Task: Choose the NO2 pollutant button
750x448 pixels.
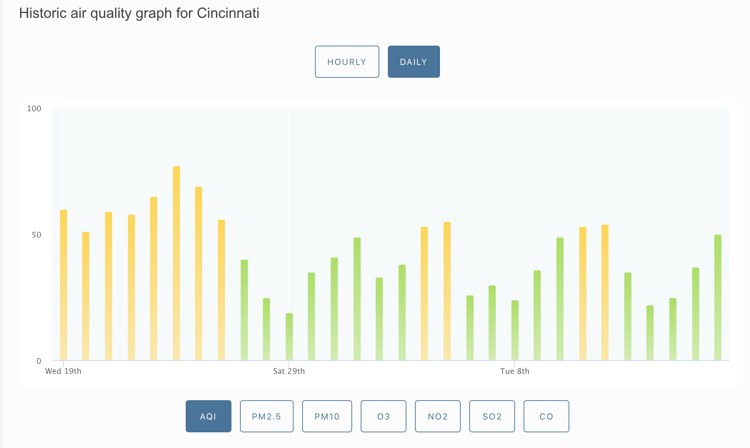Action: tap(438, 416)
